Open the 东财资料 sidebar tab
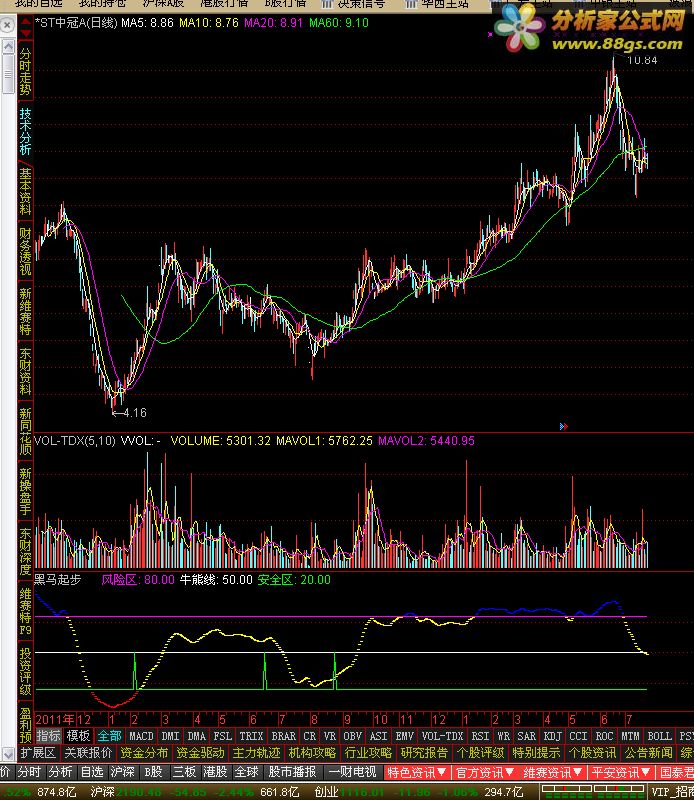The image size is (694, 800). pos(25,371)
